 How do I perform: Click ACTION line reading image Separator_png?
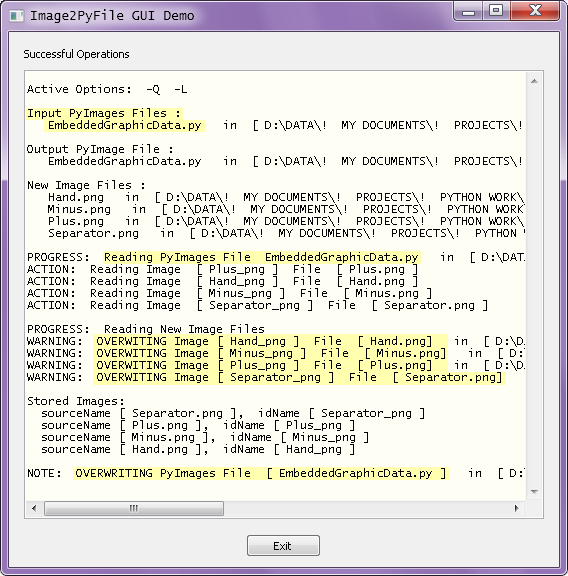[258, 305]
